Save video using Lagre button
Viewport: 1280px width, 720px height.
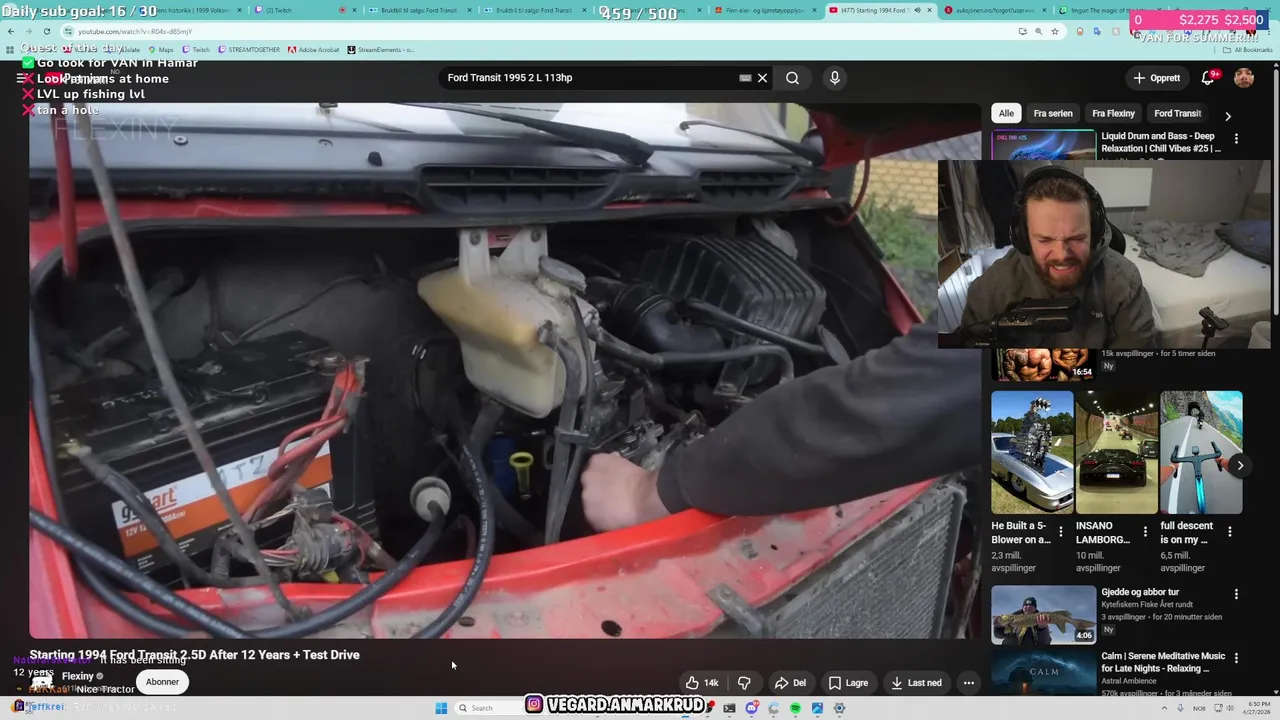[x=848, y=683]
